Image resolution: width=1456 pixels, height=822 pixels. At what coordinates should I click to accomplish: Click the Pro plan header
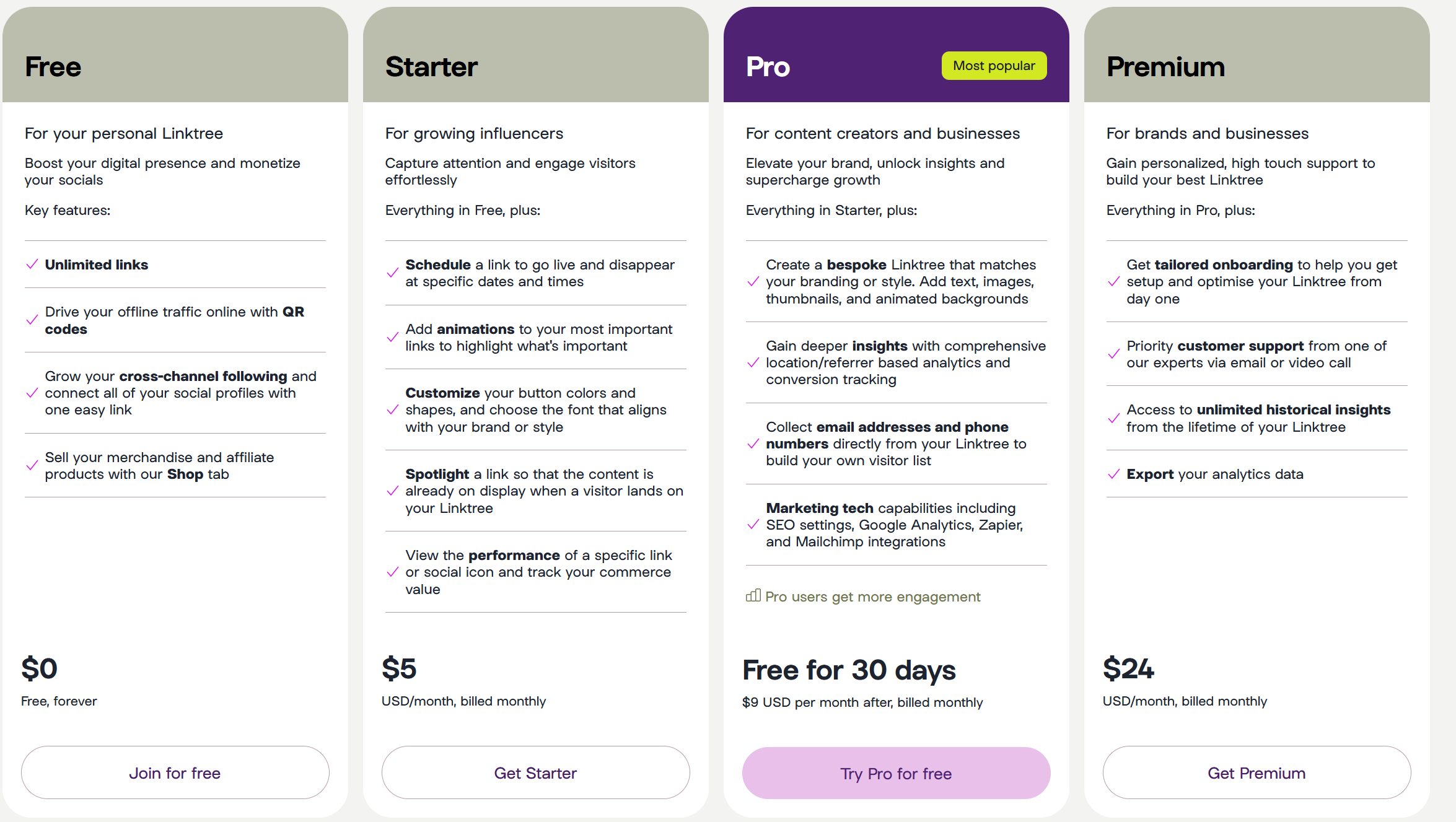pos(768,67)
